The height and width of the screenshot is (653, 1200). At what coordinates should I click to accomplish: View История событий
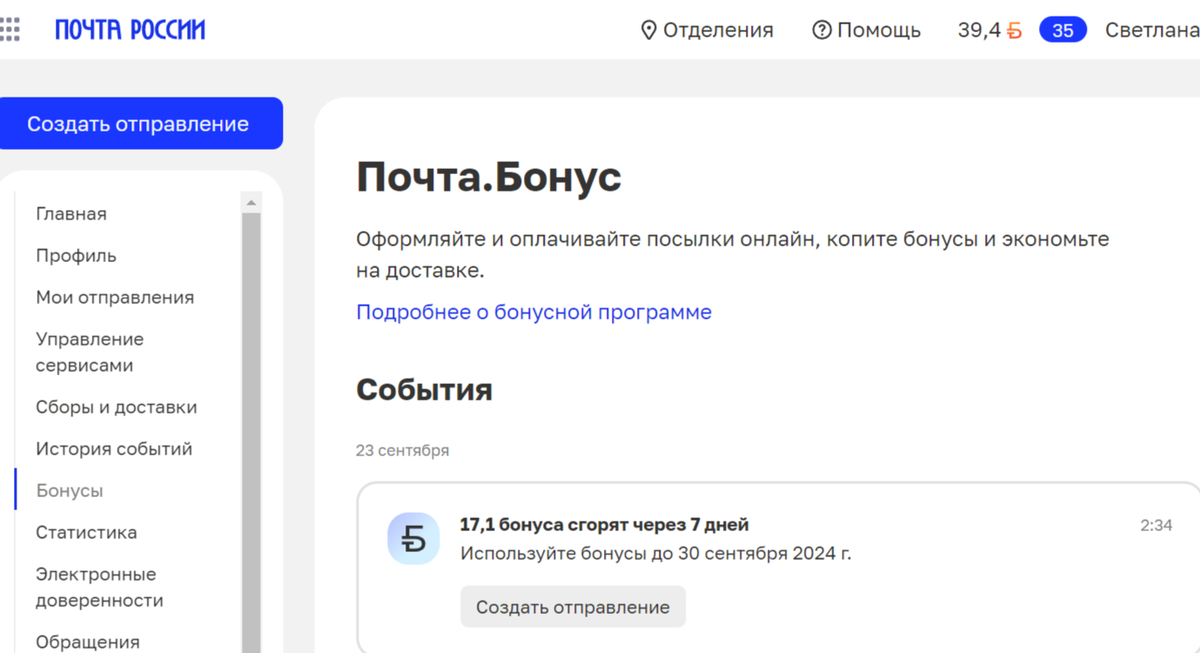tap(114, 448)
